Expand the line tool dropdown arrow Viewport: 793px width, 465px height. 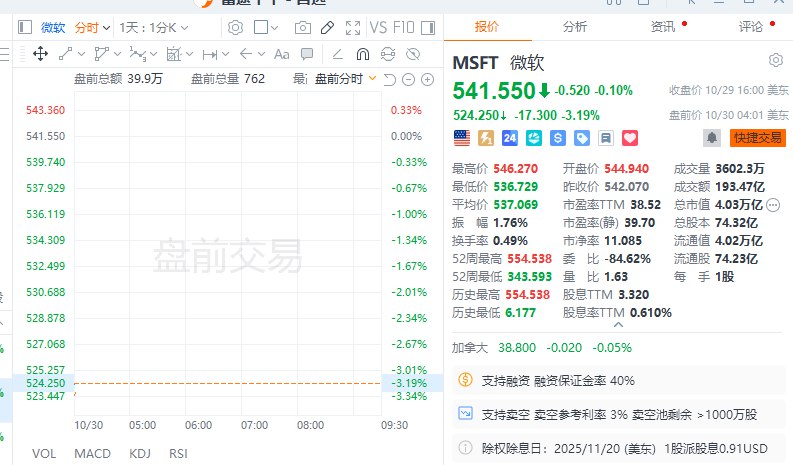point(81,54)
